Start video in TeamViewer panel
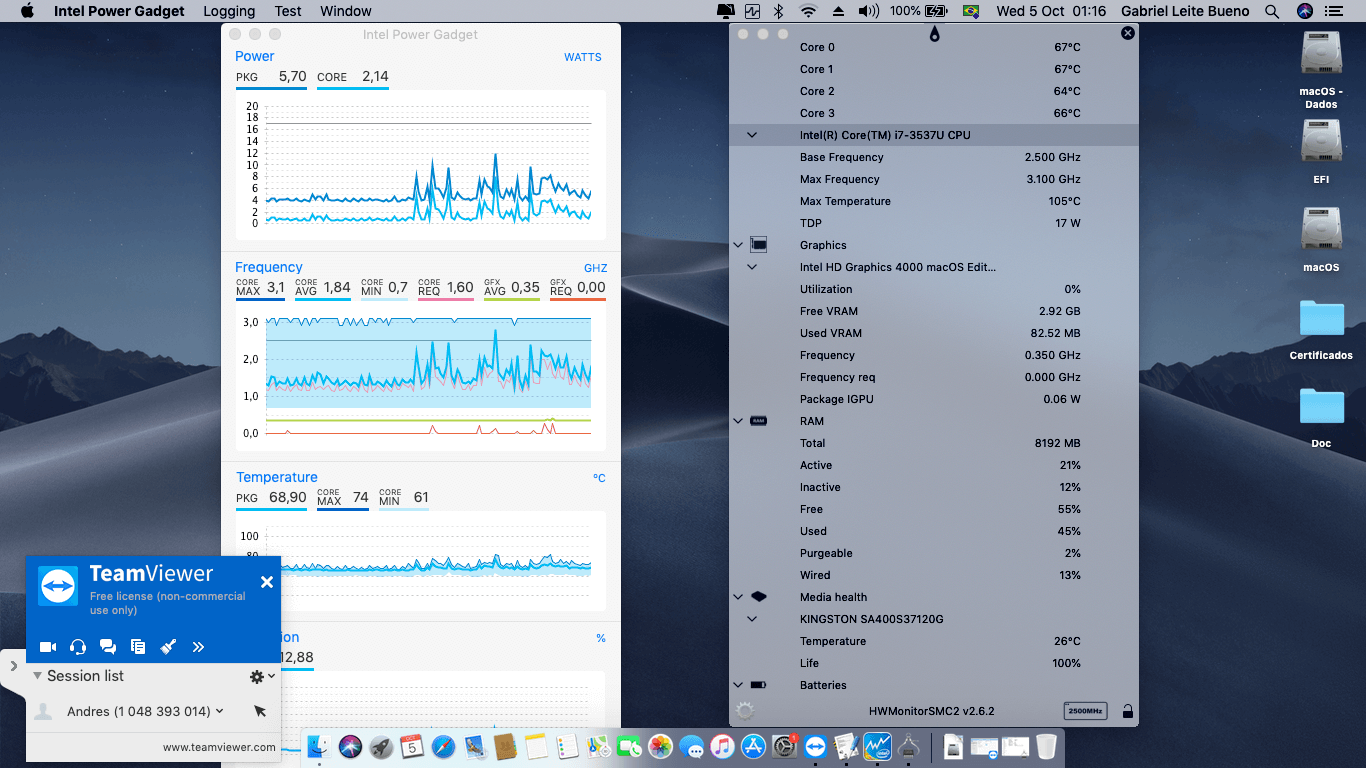 48,647
